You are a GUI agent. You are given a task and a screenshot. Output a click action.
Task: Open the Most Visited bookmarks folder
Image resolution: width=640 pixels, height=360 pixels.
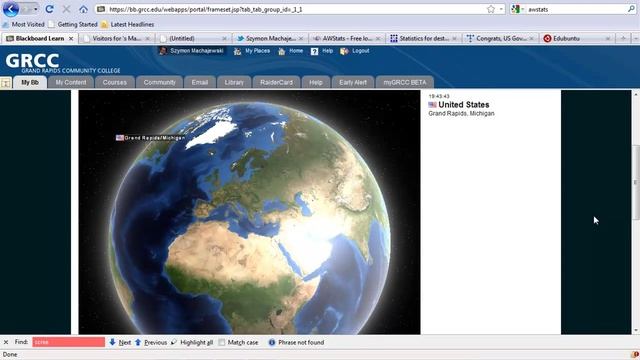pyautogui.click(x=23, y=24)
